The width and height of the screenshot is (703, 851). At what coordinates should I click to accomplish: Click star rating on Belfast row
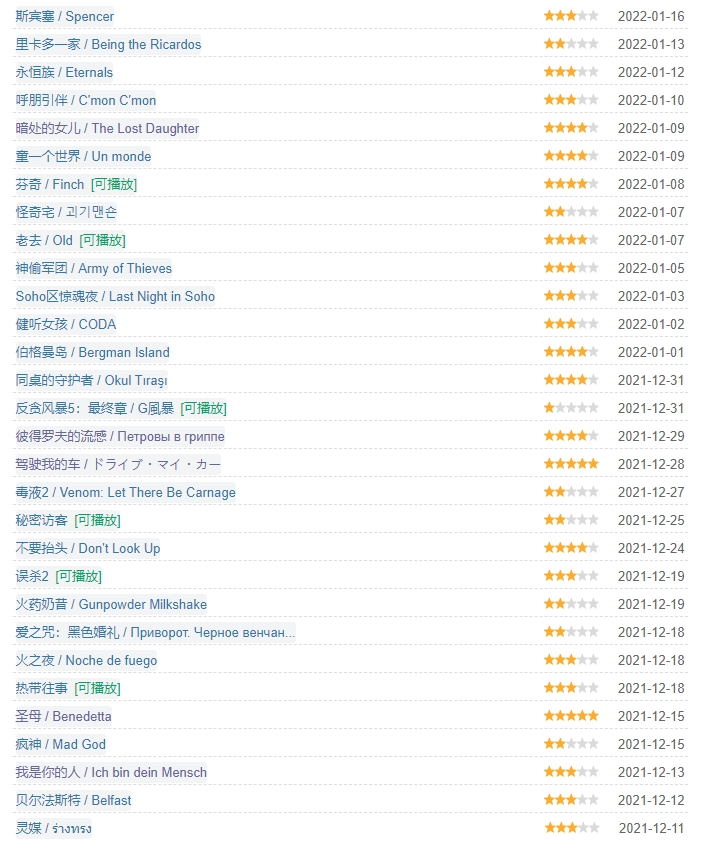pos(571,800)
